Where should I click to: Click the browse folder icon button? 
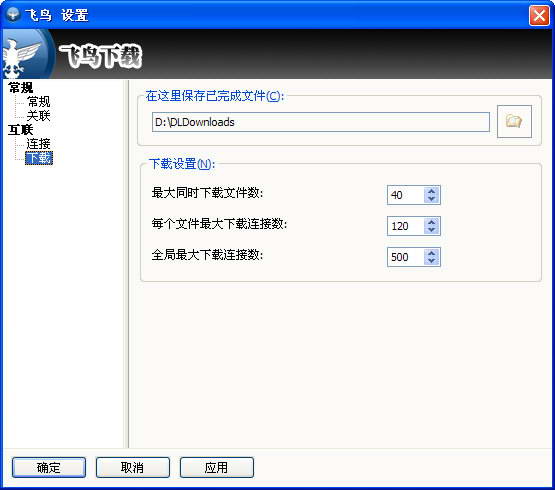(x=514, y=121)
